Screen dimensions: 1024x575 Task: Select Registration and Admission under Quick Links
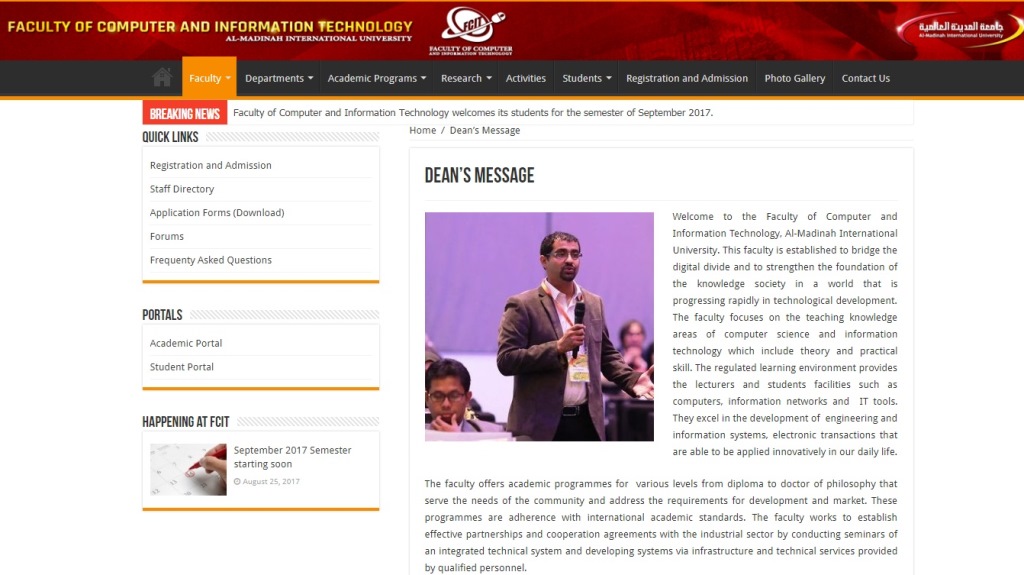210,165
